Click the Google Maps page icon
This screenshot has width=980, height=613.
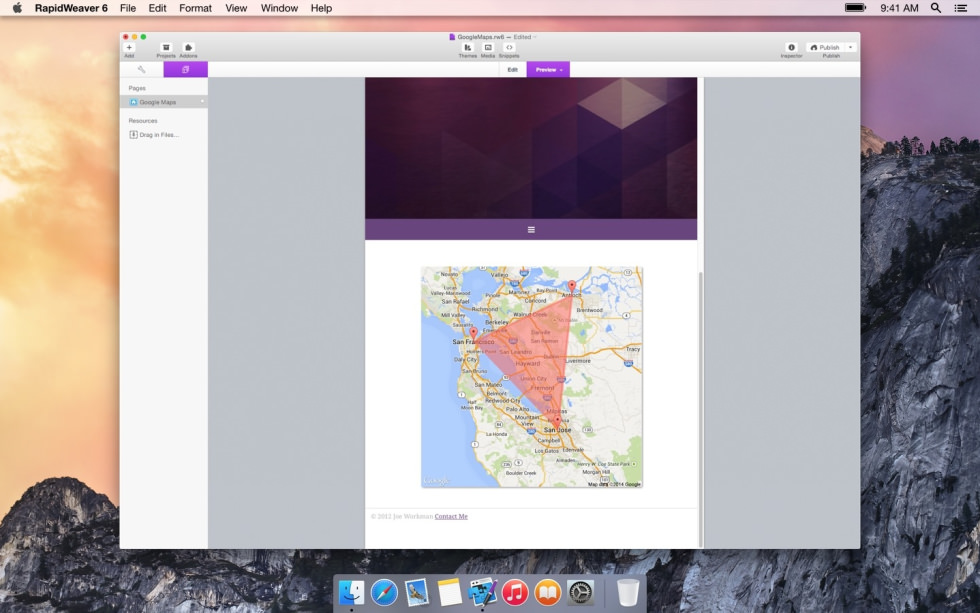[x=133, y=102]
